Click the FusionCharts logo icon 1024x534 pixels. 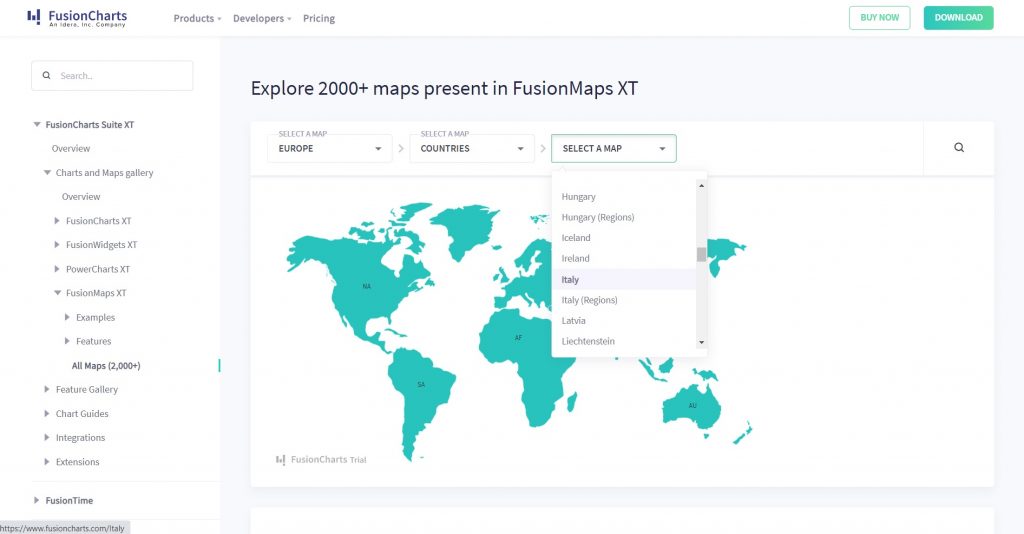click(x=34, y=17)
